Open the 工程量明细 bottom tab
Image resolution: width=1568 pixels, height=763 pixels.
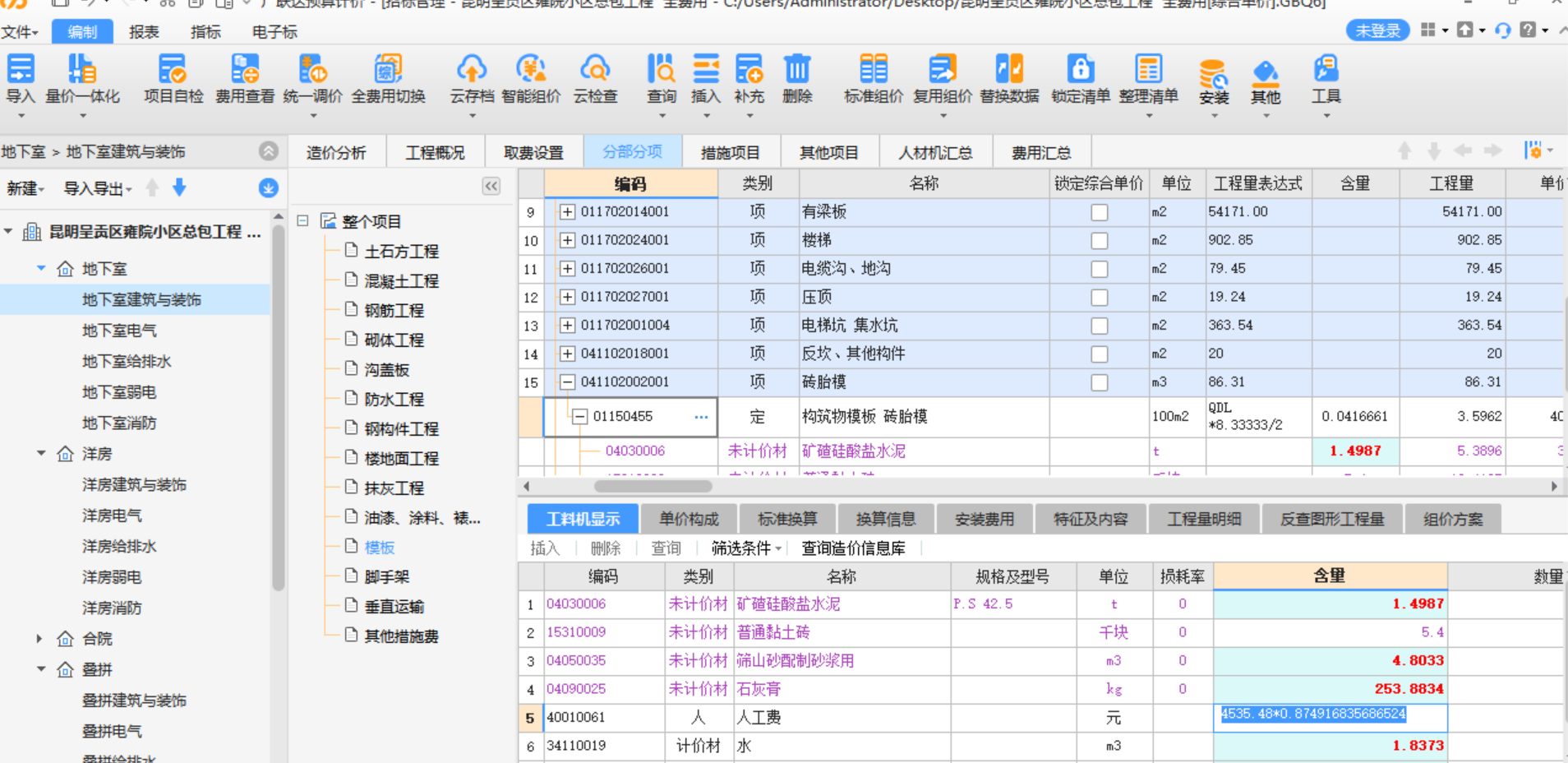click(1204, 519)
